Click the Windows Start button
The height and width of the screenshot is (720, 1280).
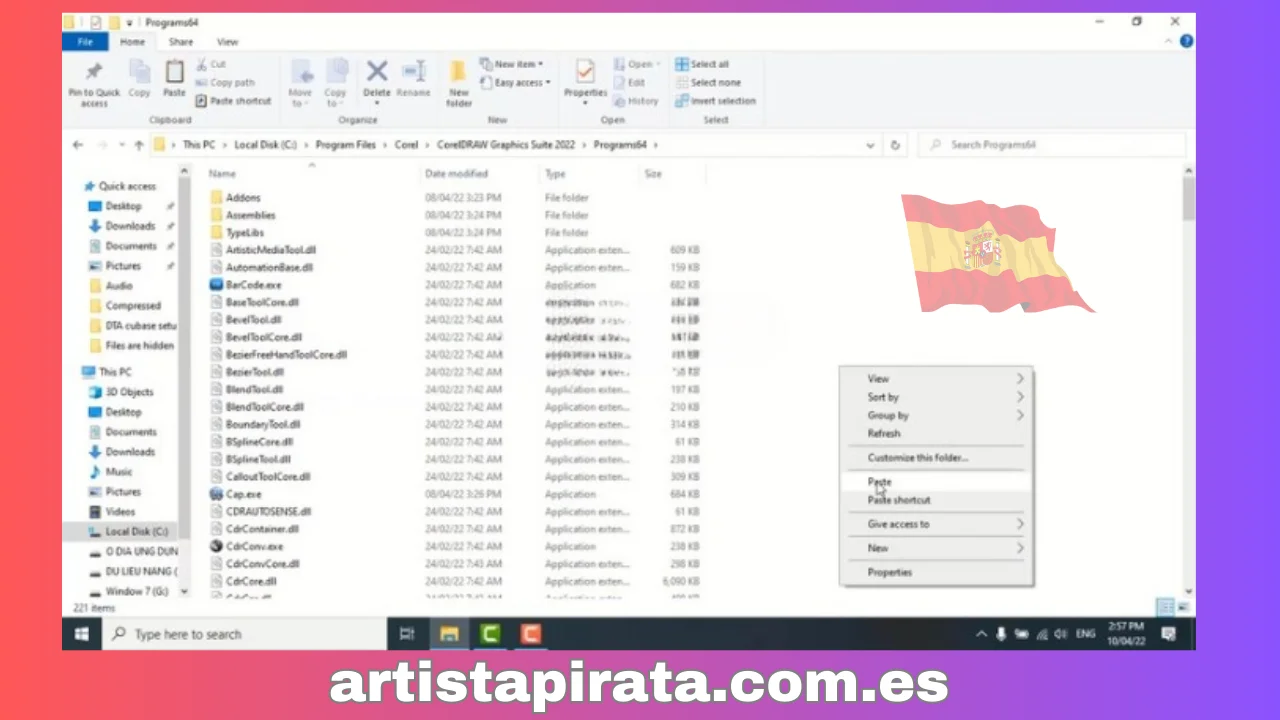(82, 634)
